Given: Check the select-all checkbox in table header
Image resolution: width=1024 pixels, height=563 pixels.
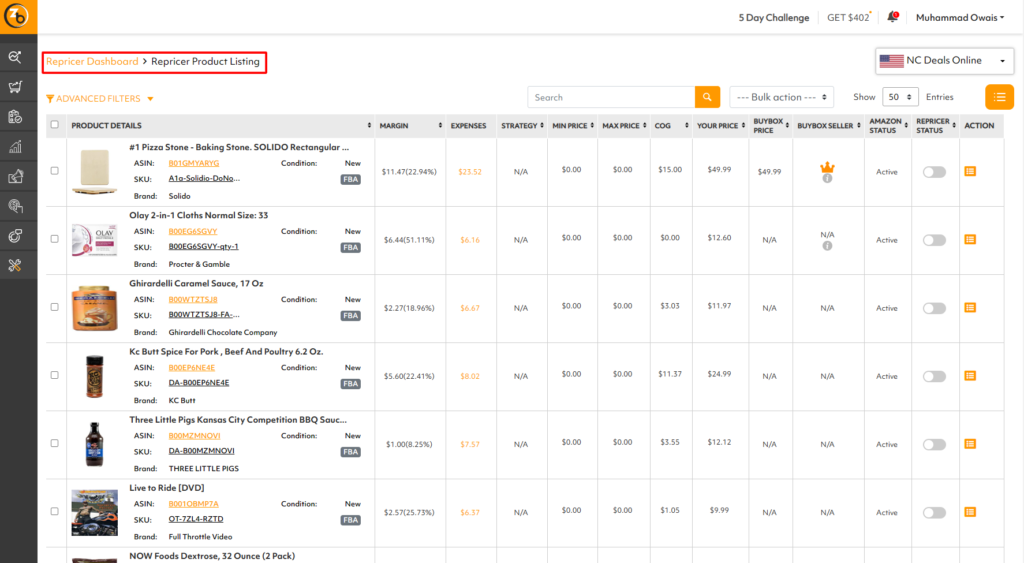Looking at the screenshot, I should coord(55,125).
